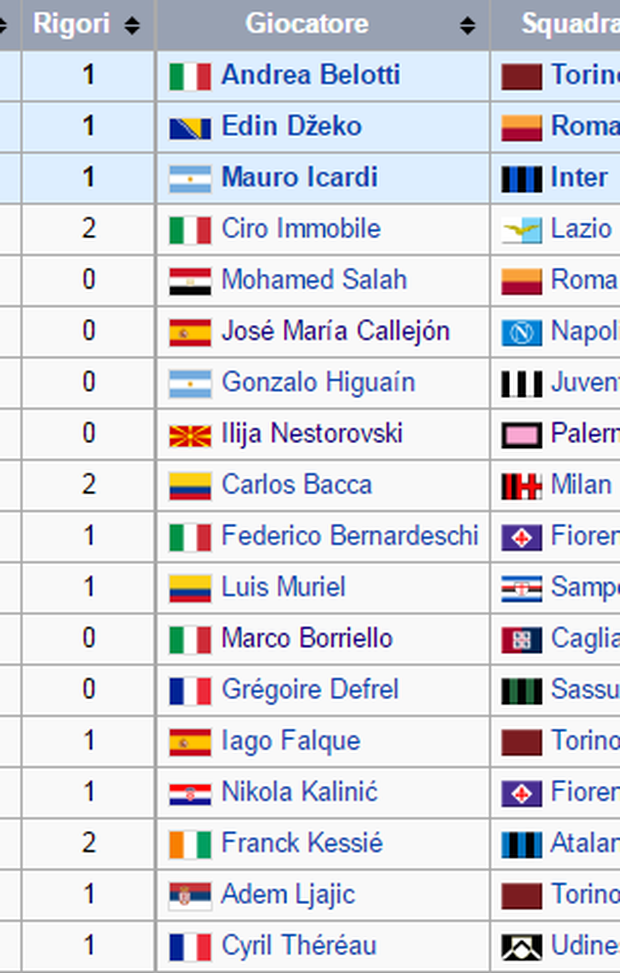Sort the table by Rigori column

coord(132,25)
